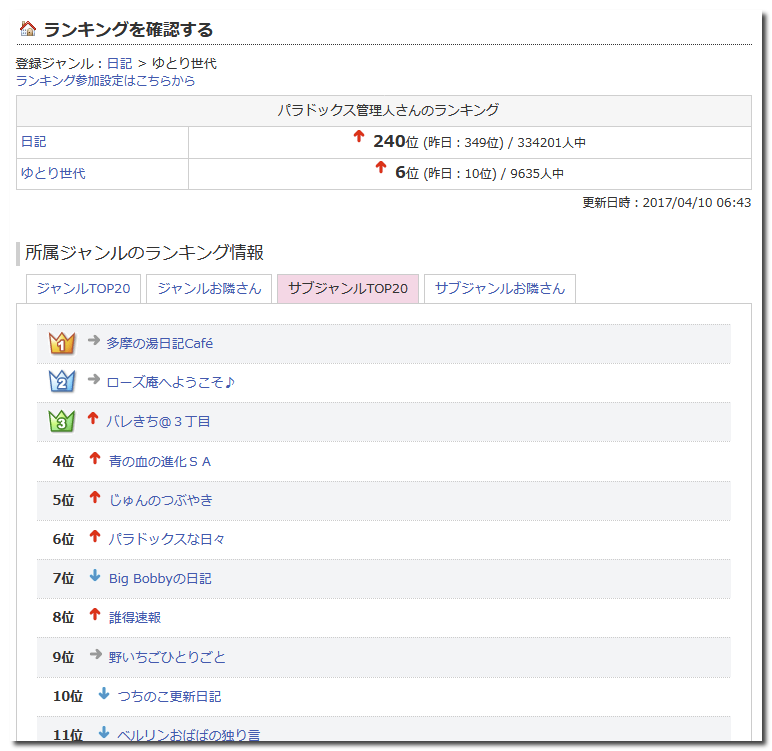Click the 日記 breadcrumb genre link
The image size is (772, 751).
click(119, 63)
